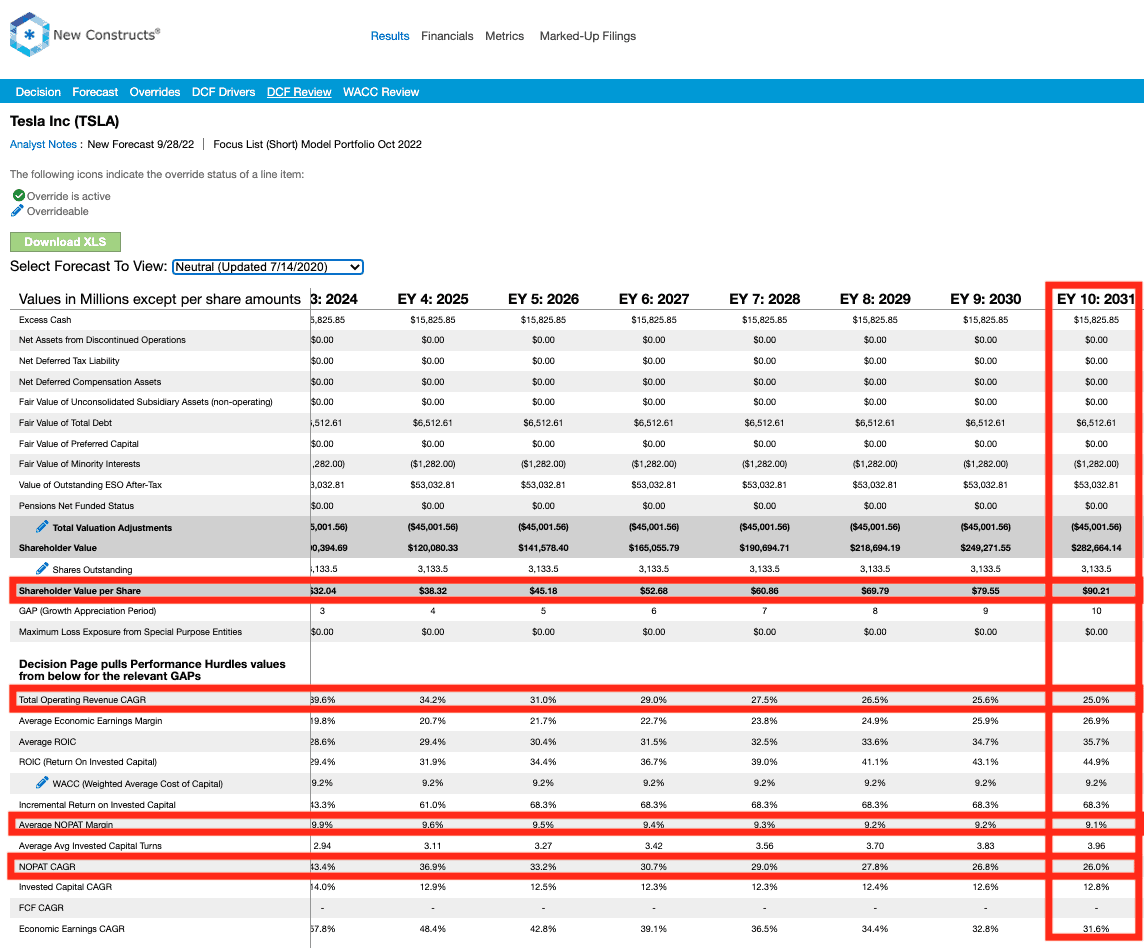Click the Average Avg Invested Capital Turns label
1144x948 pixels.
(x=90, y=846)
